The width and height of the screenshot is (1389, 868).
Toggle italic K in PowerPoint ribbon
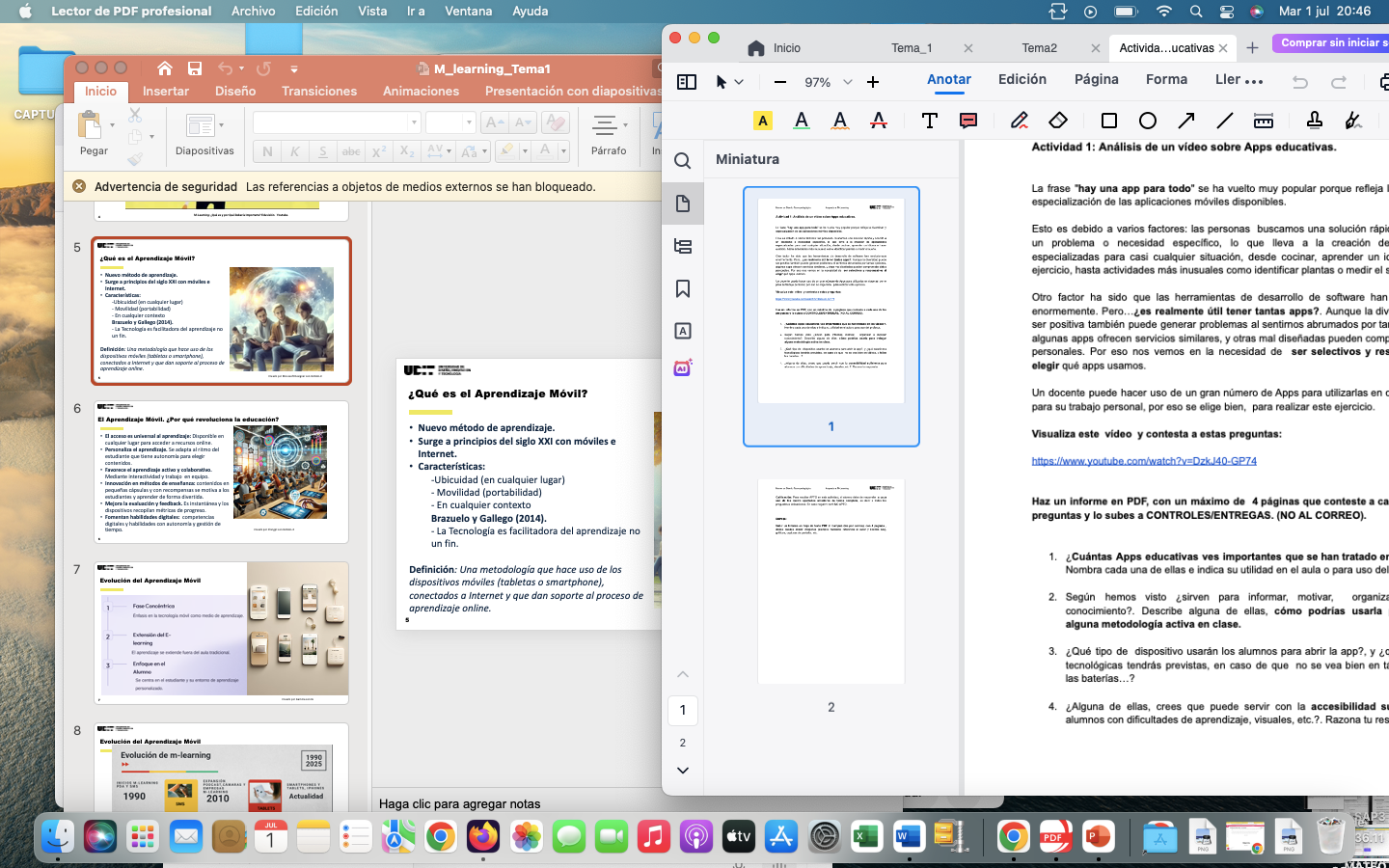pos(295,151)
